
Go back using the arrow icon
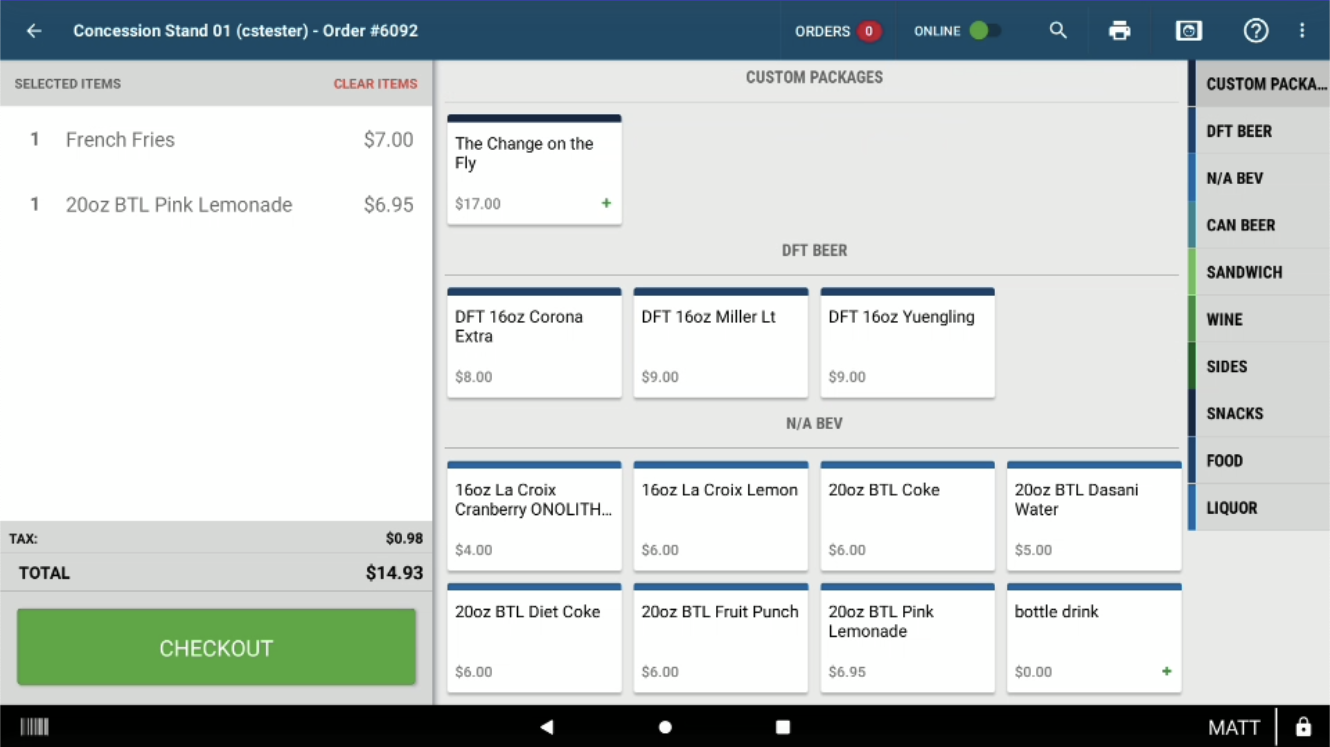(x=34, y=31)
